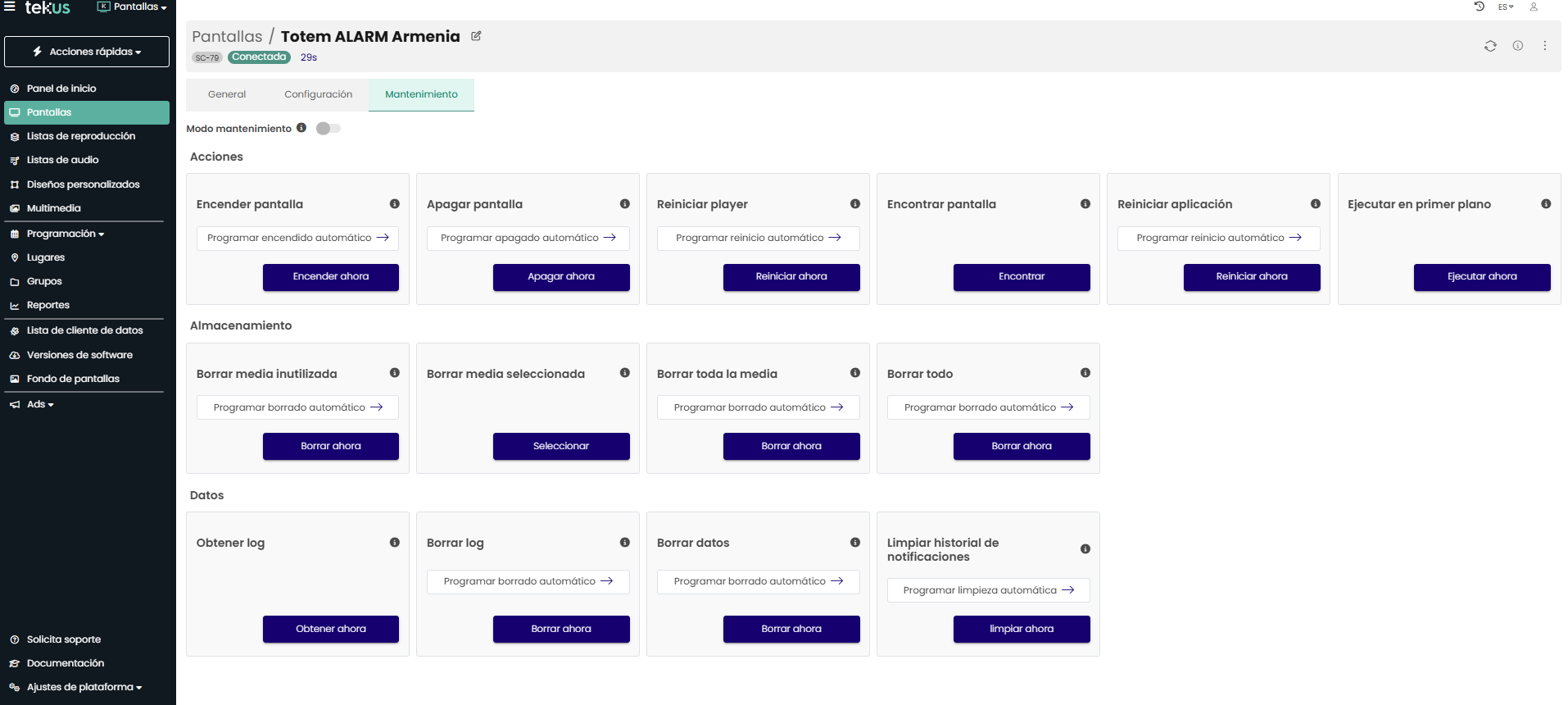Click the edit screen name pencil icon
This screenshot has height=705, width=1568.
click(476, 36)
